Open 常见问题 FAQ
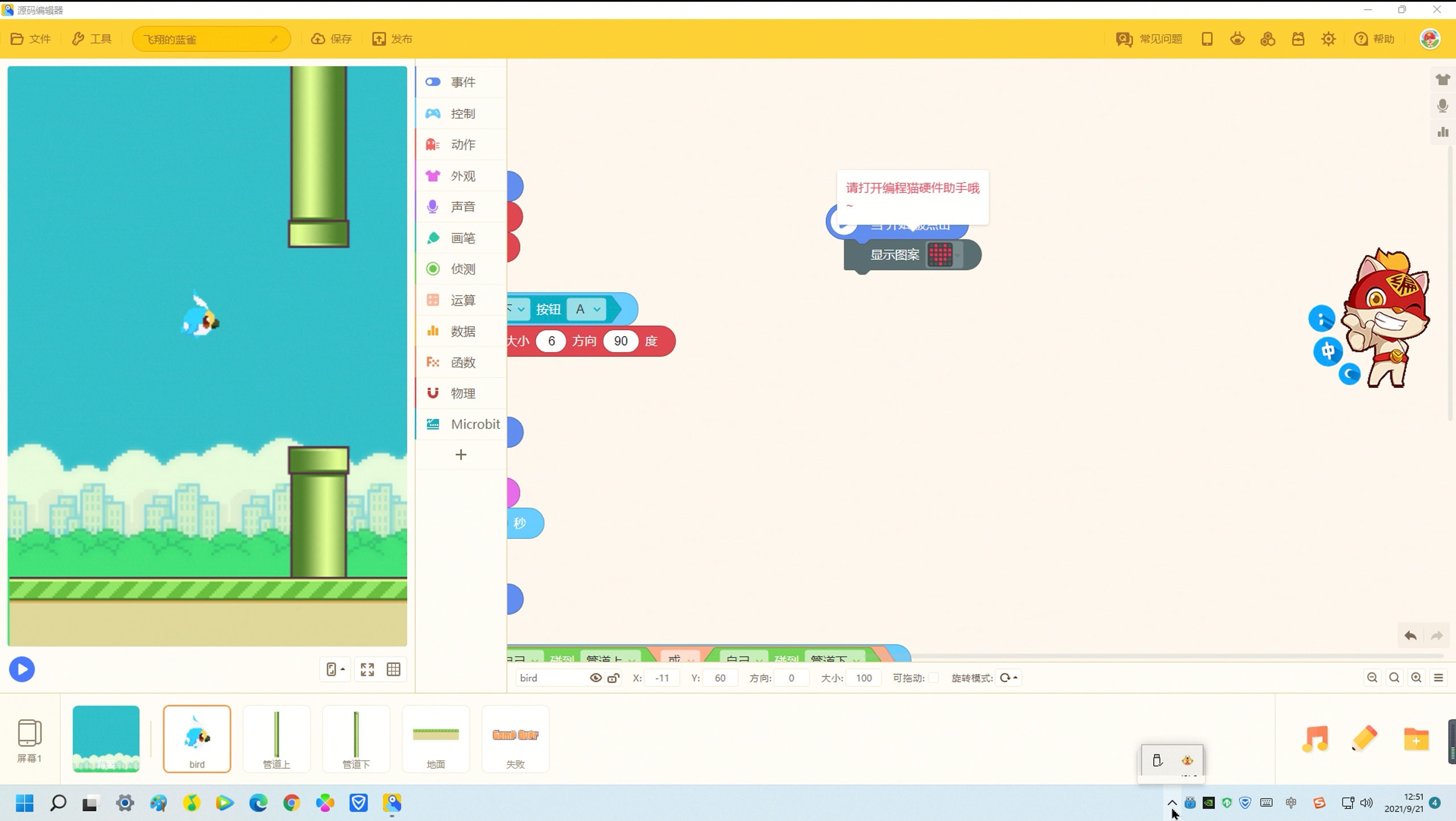The height and width of the screenshot is (821, 1456). tap(1149, 39)
